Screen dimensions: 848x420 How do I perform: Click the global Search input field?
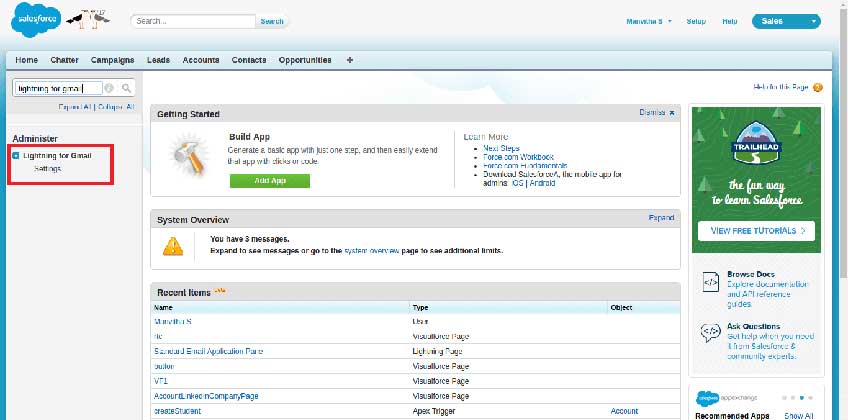pyautogui.click(x=193, y=21)
